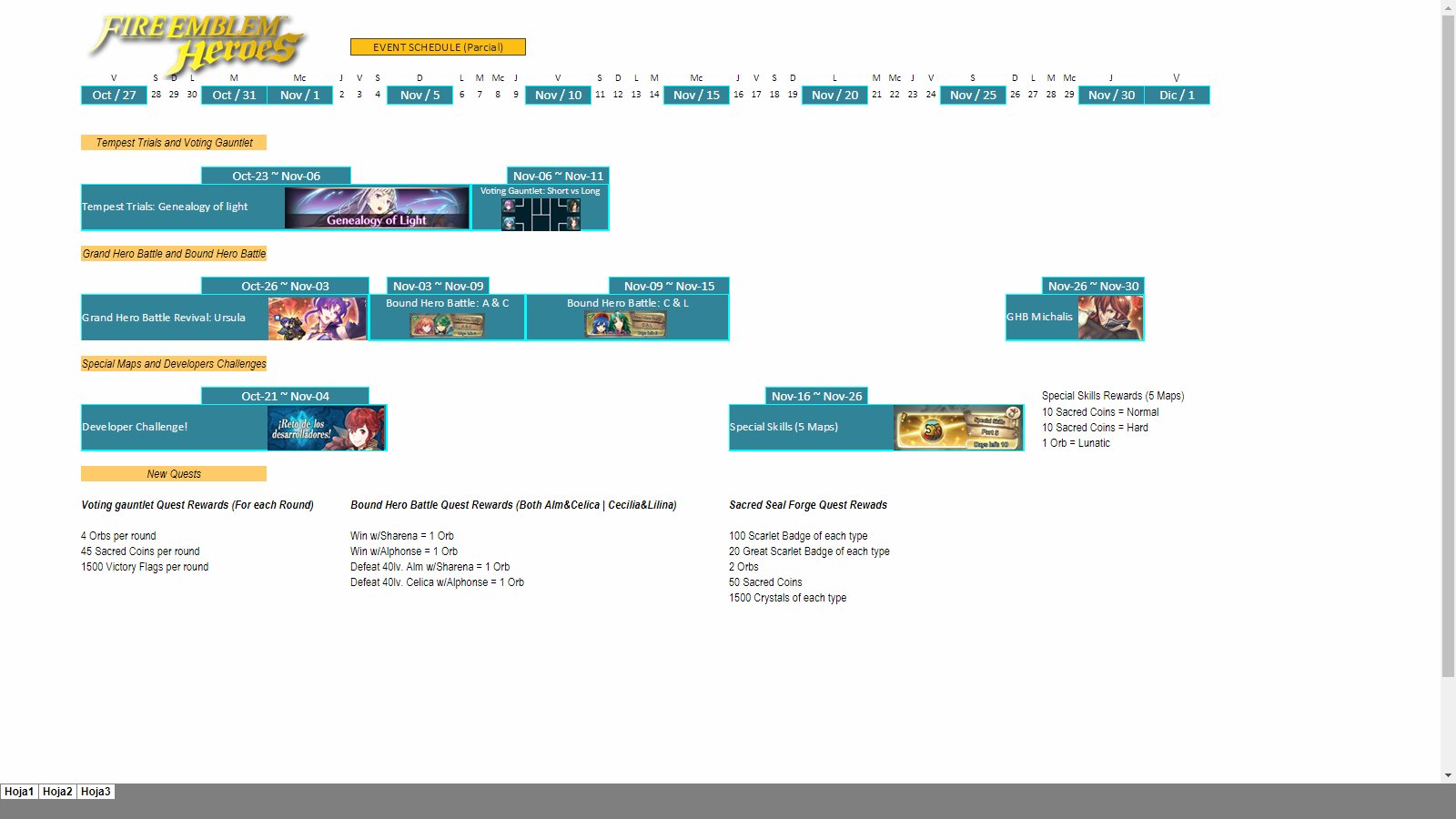
Task: Select the Oct-23 ~ Nov-06 date range
Action: click(x=276, y=177)
